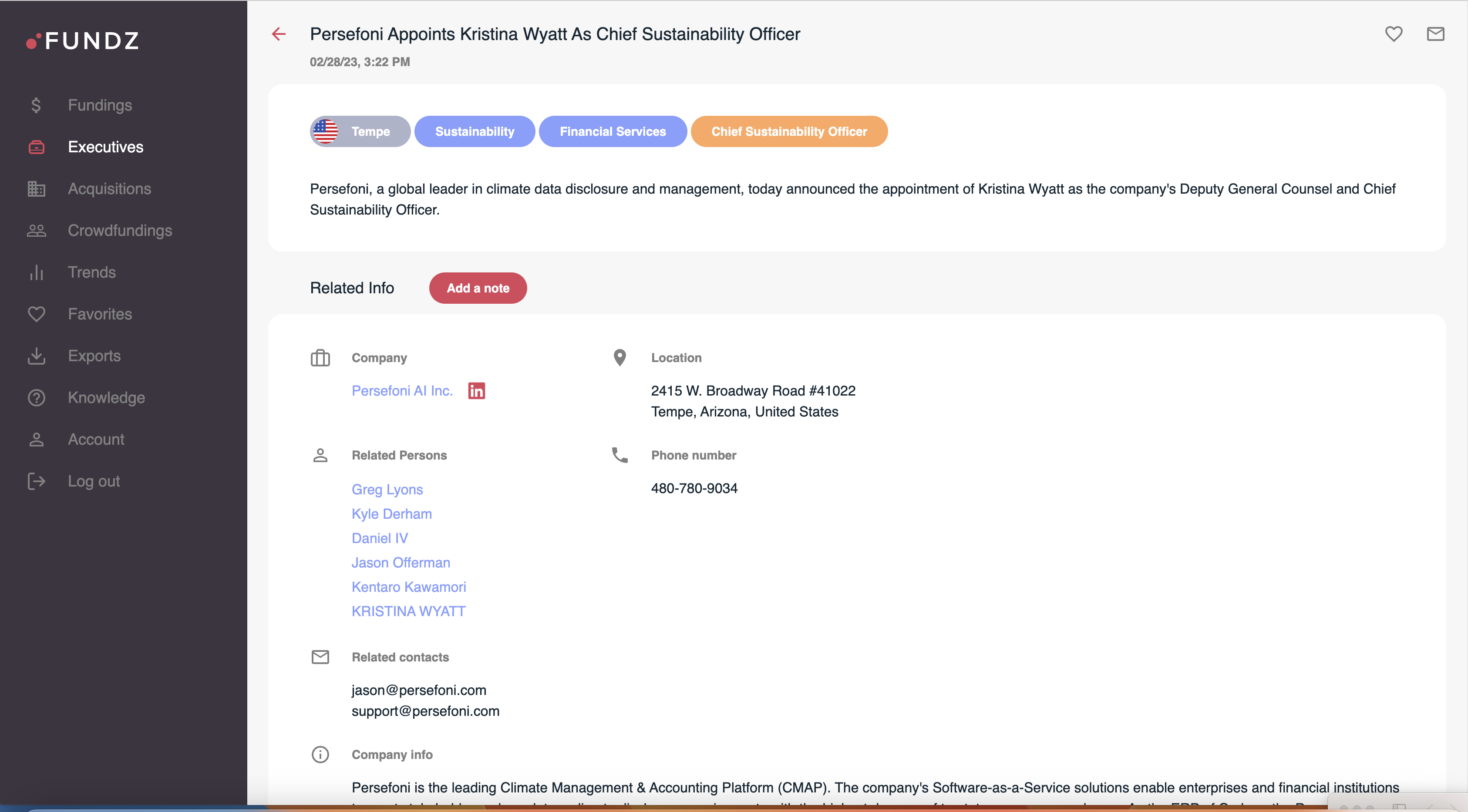
Task: Click the Fundings dollar icon
Action: coord(36,105)
